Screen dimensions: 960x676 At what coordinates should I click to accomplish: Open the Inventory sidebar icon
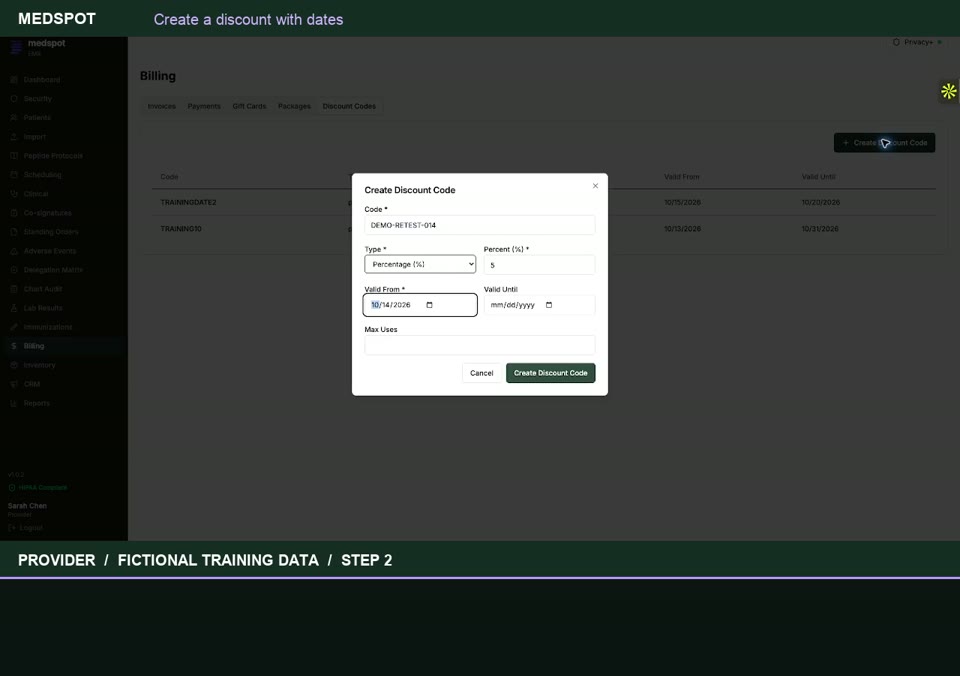click(x=14, y=365)
